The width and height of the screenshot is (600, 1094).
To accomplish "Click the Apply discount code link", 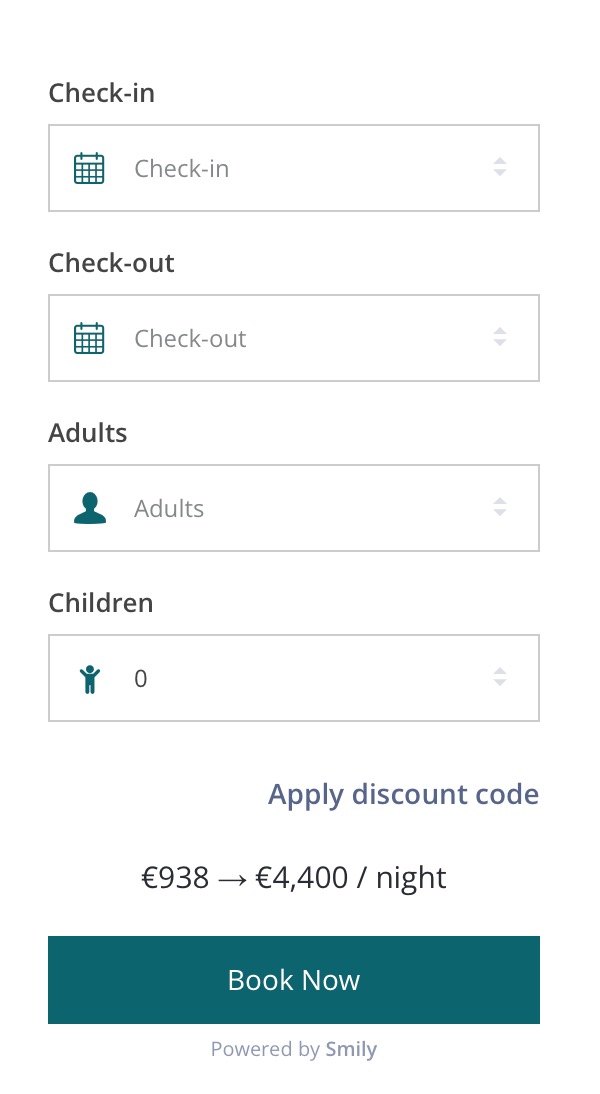I will (403, 794).
